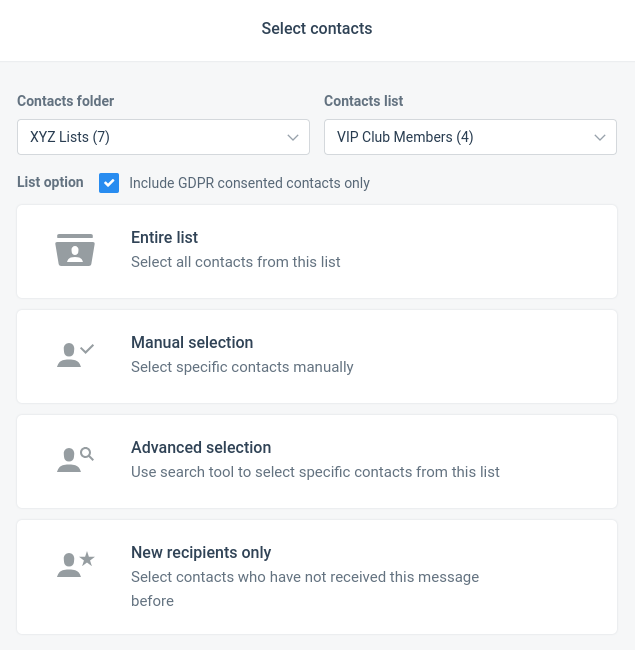Image resolution: width=635 pixels, height=650 pixels.
Task: Open the Contacts folder dropdown
Action: (163, 137)
